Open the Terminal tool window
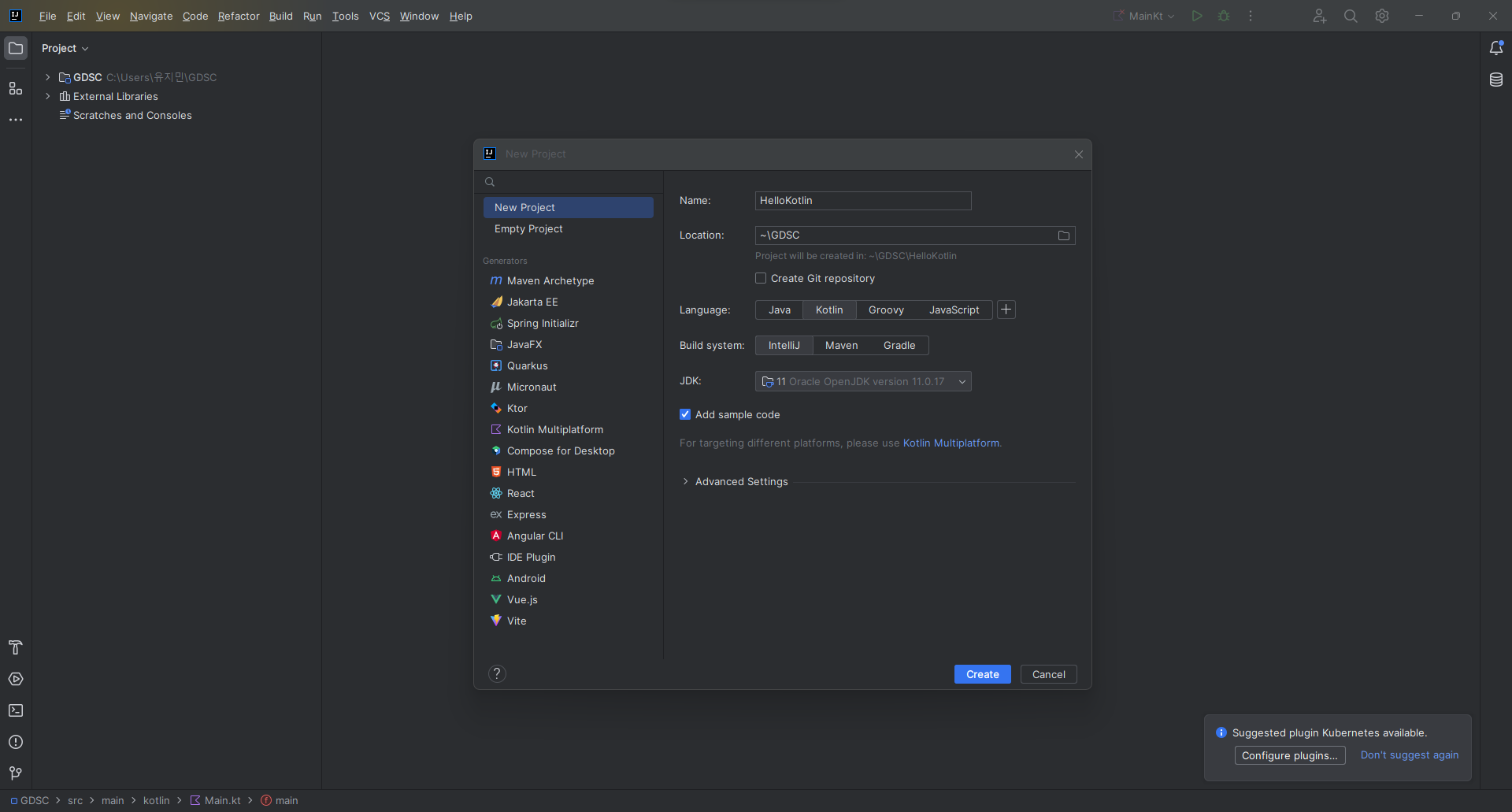Viewport: 1512px width, 812px height. [x=16, y=710]
